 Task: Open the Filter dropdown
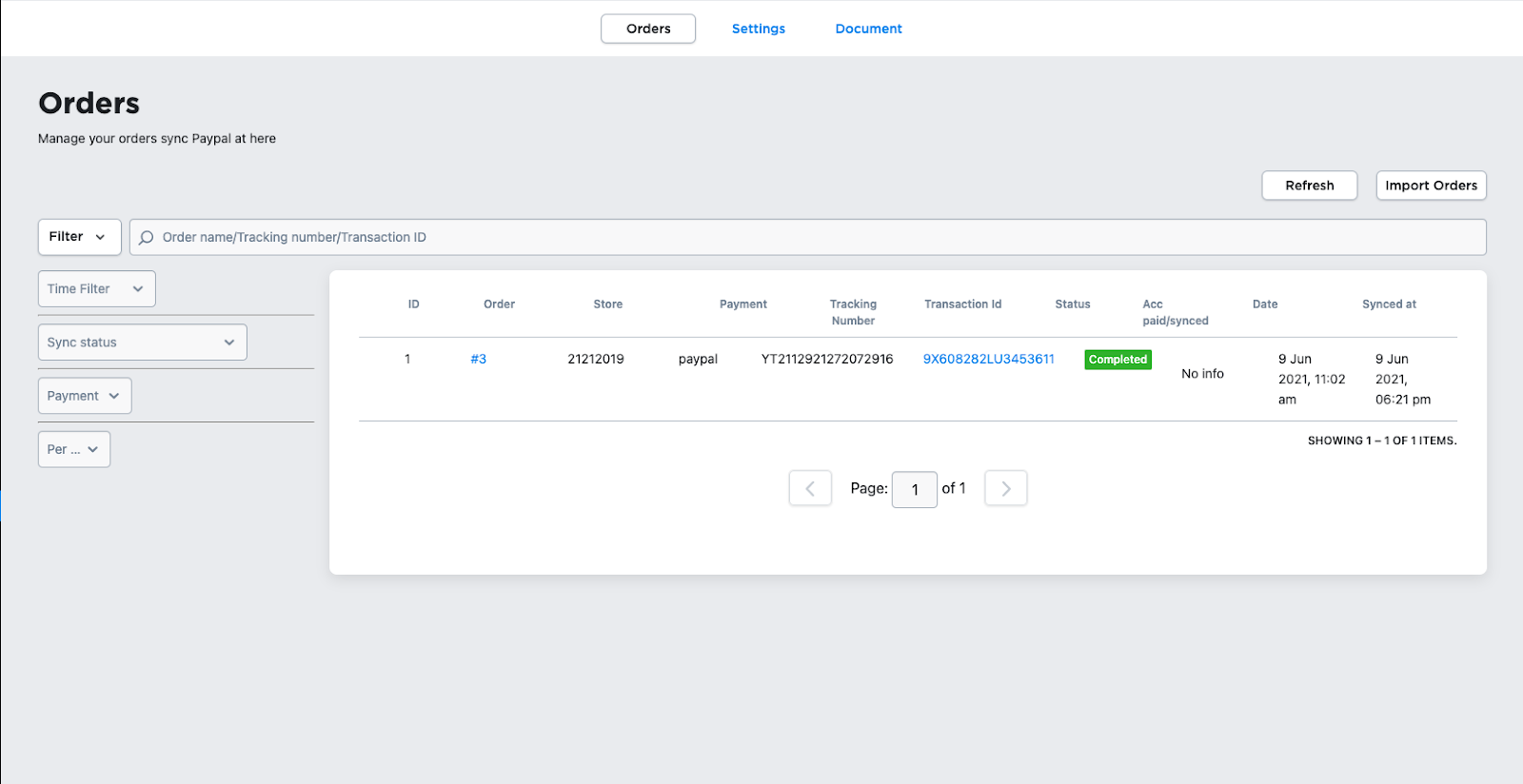tap(79, 237)
